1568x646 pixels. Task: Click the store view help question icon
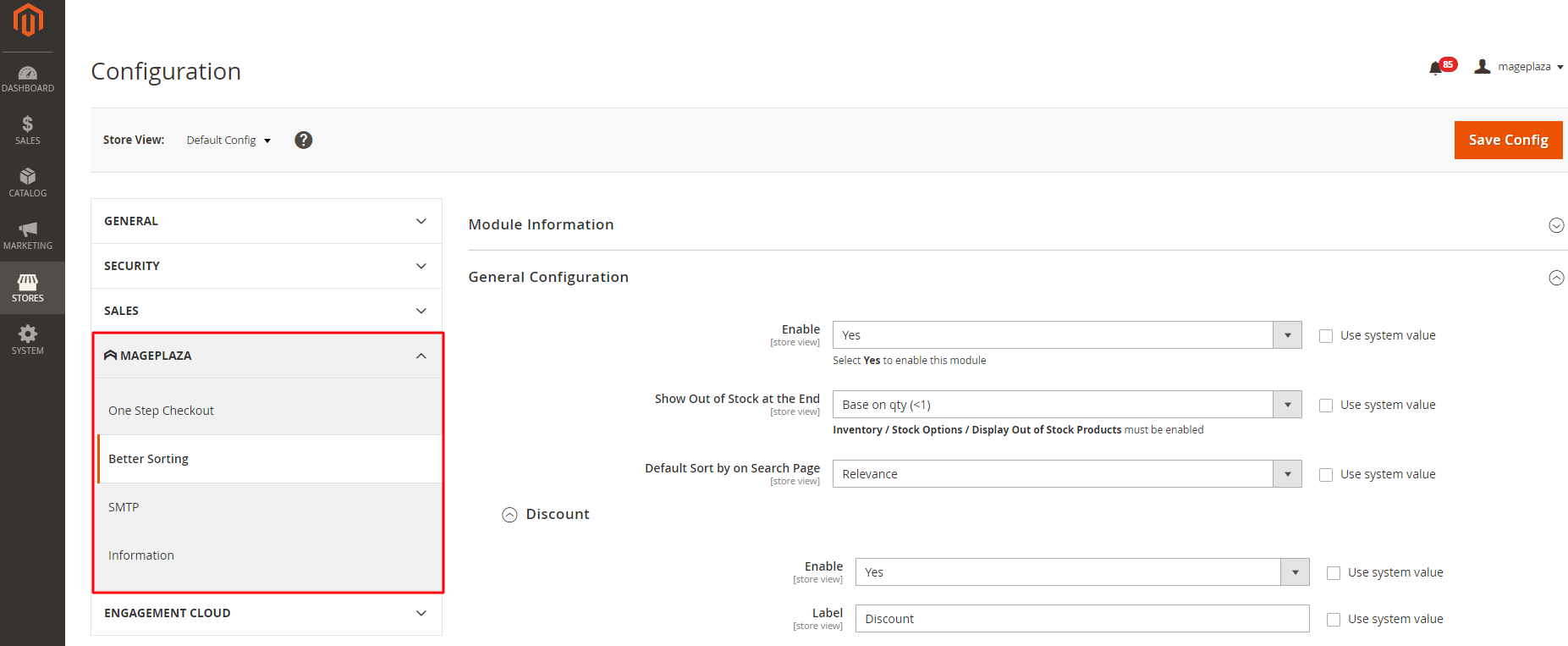pos(303,141)
